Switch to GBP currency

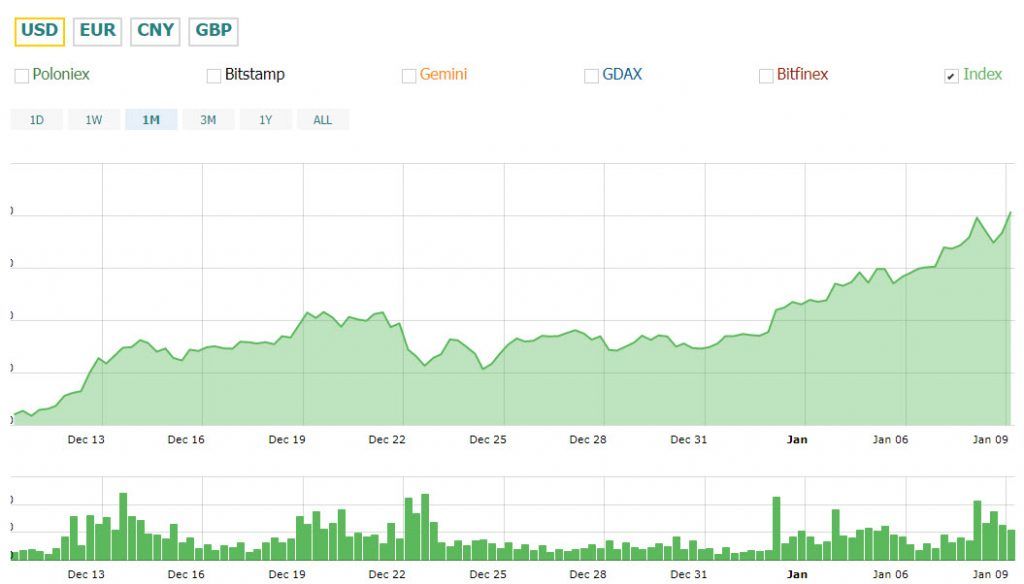[x=213, y=31]
